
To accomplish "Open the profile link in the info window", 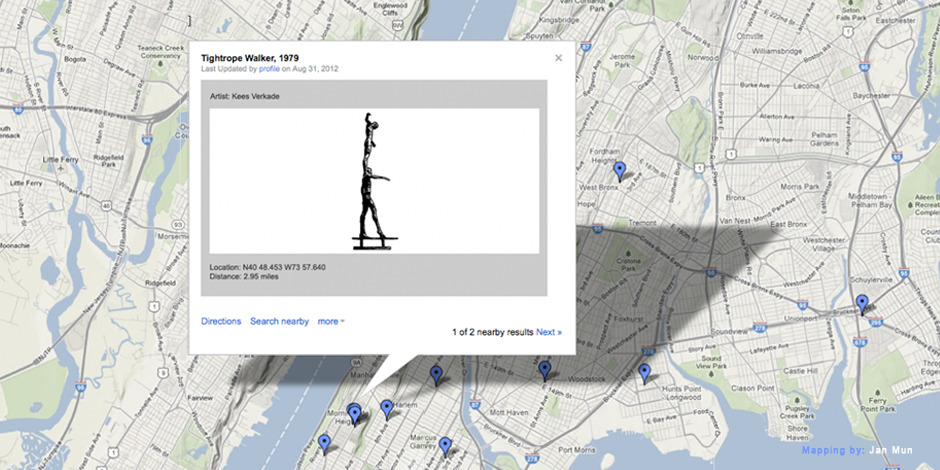I will [x=269, y=69].
